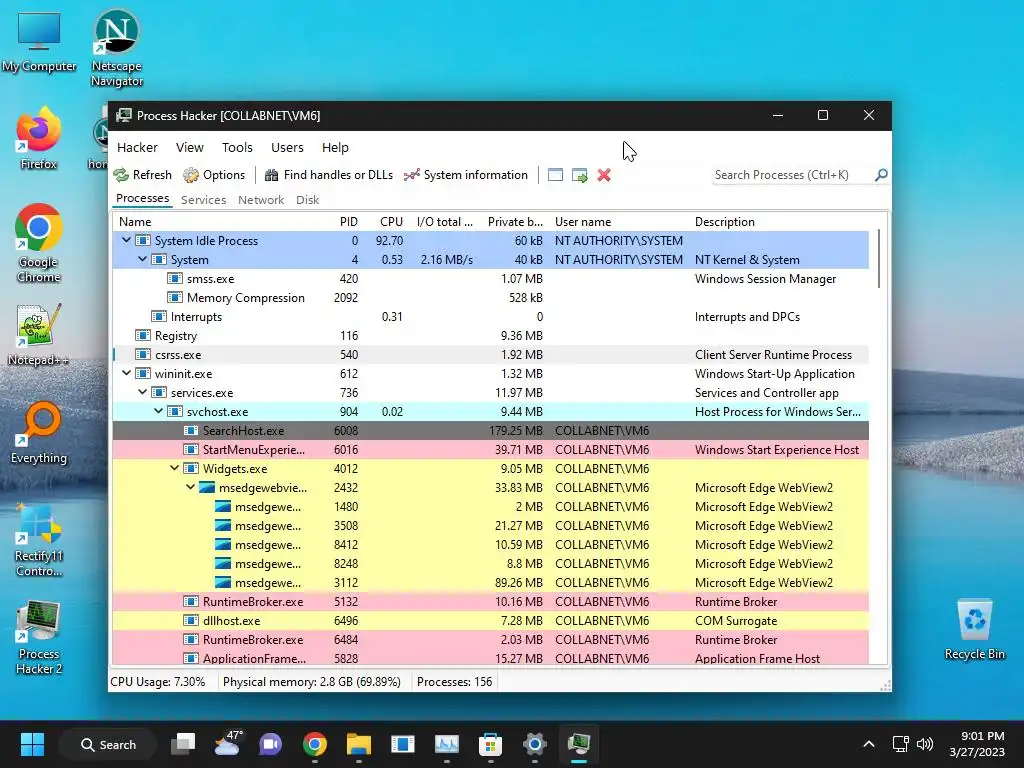The image size is (1024, 768).
Task: Collapse the System Idle Process tree node
Action: (x=127, y=240)
